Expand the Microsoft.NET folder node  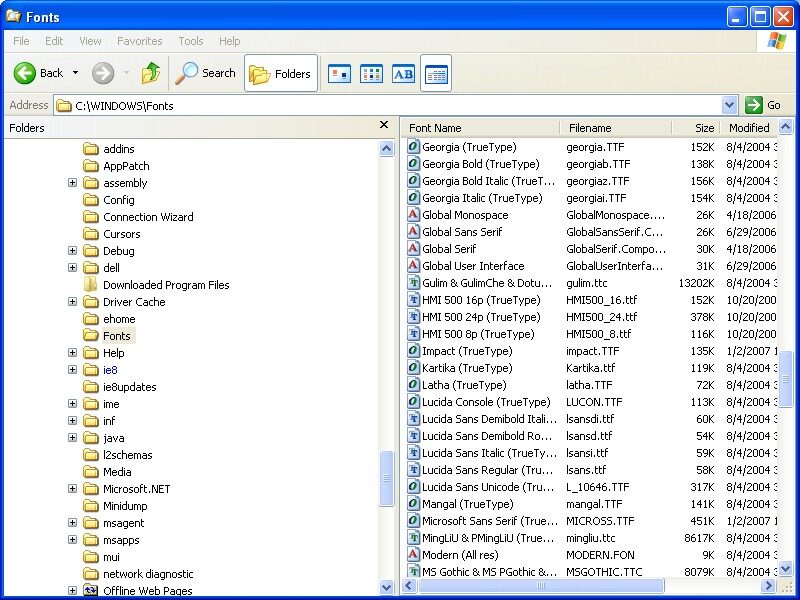pos(72,489)
